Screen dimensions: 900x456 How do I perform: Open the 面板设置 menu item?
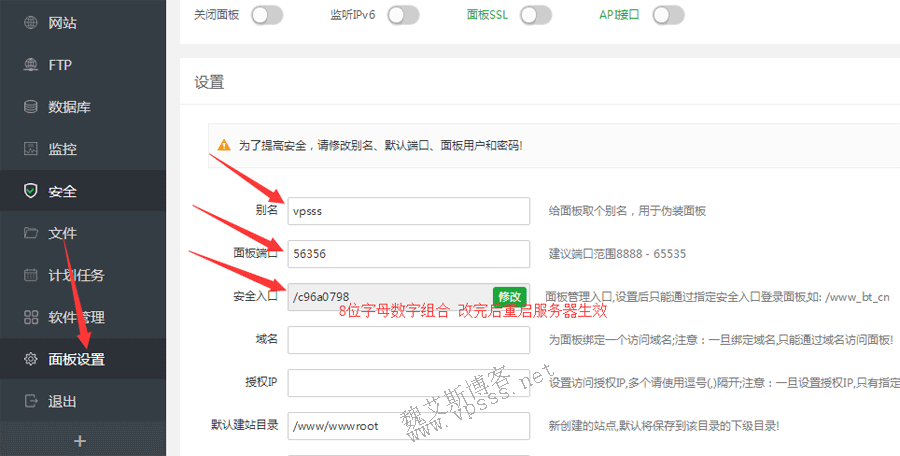tap(76, 359)
